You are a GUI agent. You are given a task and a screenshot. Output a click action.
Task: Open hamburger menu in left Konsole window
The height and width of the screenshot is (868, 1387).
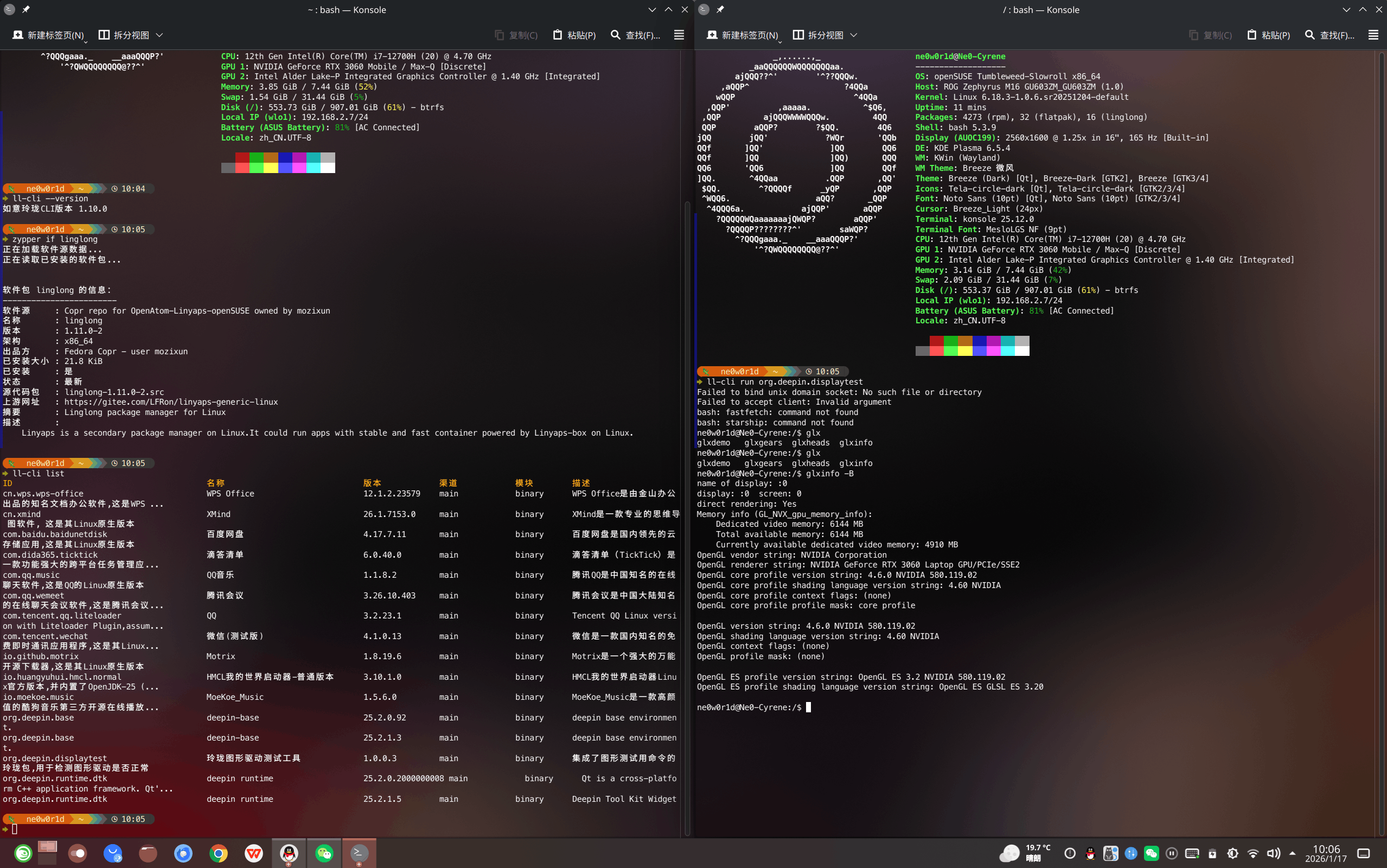(x=679, y=35)
